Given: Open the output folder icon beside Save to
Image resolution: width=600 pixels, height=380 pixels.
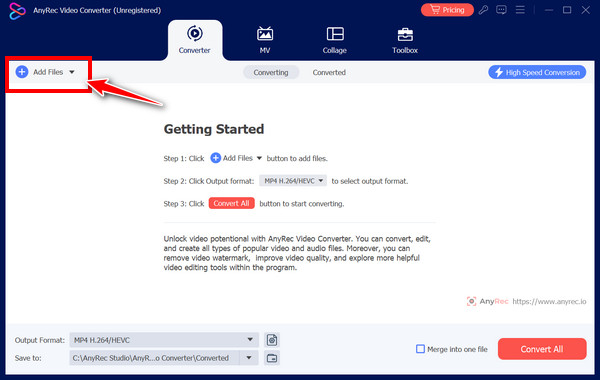Looking at the screenshot, I should [x=272, y=358].
